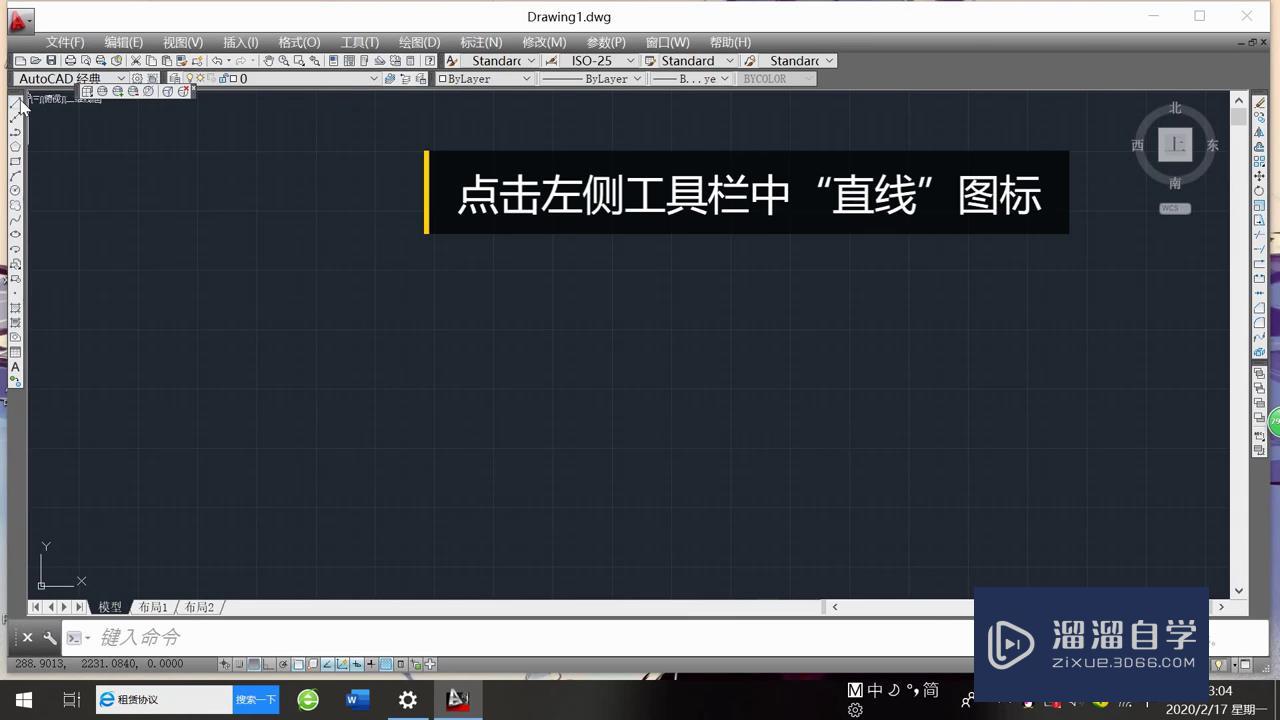Viewport: 1280px width, 720px height.
Task: Click the customization wrench icon by command line
Action: pos(50,637)
